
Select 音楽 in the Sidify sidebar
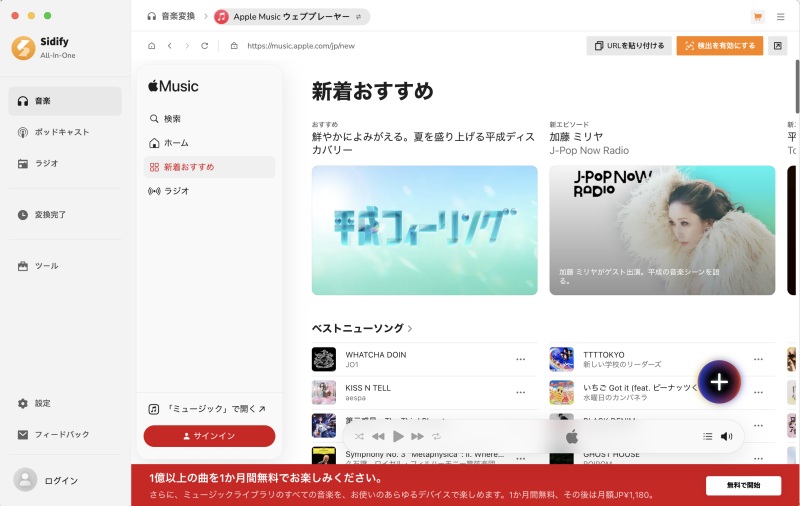65,101
